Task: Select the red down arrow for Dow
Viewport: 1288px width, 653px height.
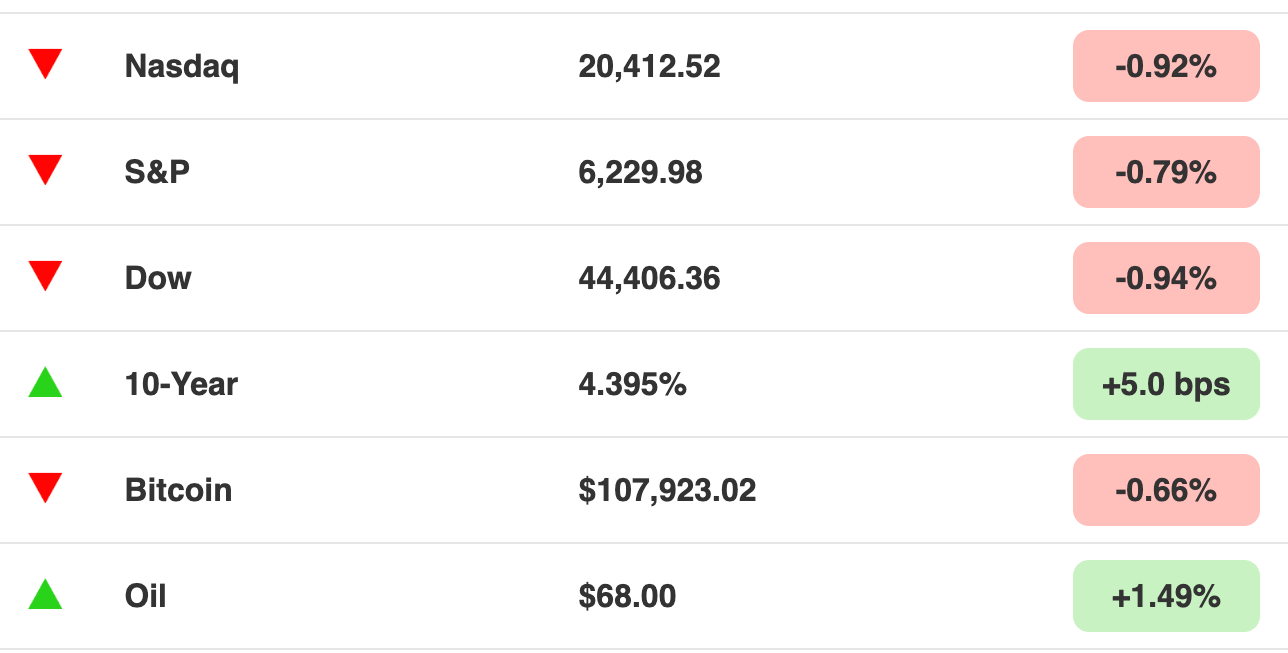Action: click(45, 277)
